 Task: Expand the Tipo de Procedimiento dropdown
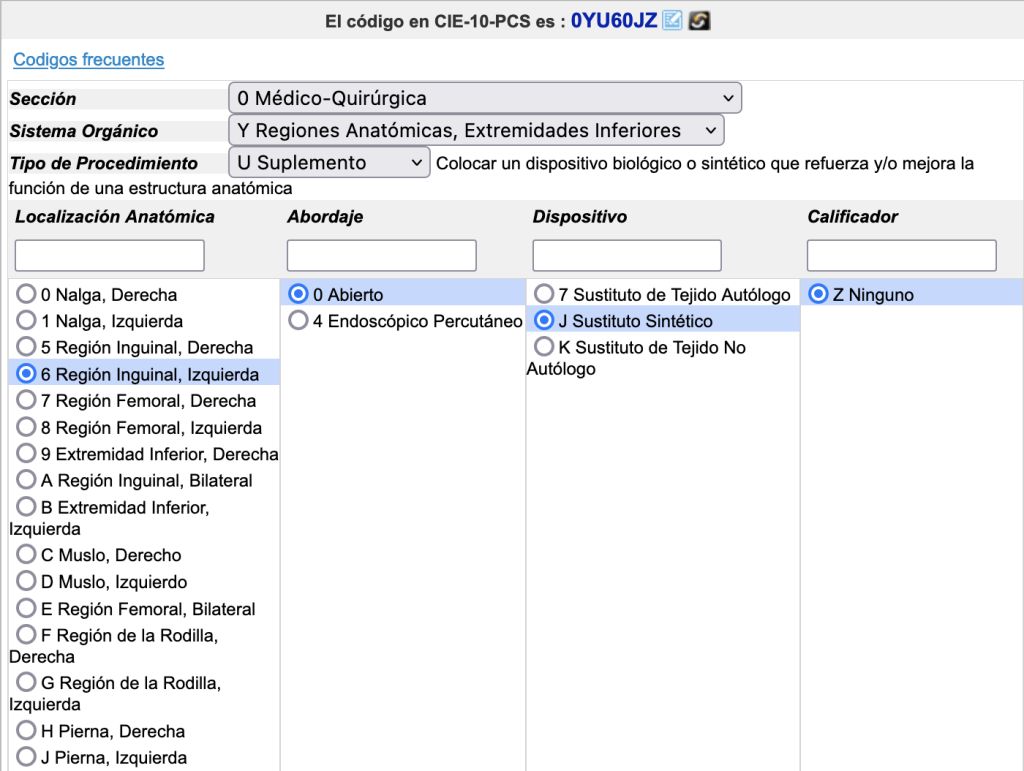[329, 162]
